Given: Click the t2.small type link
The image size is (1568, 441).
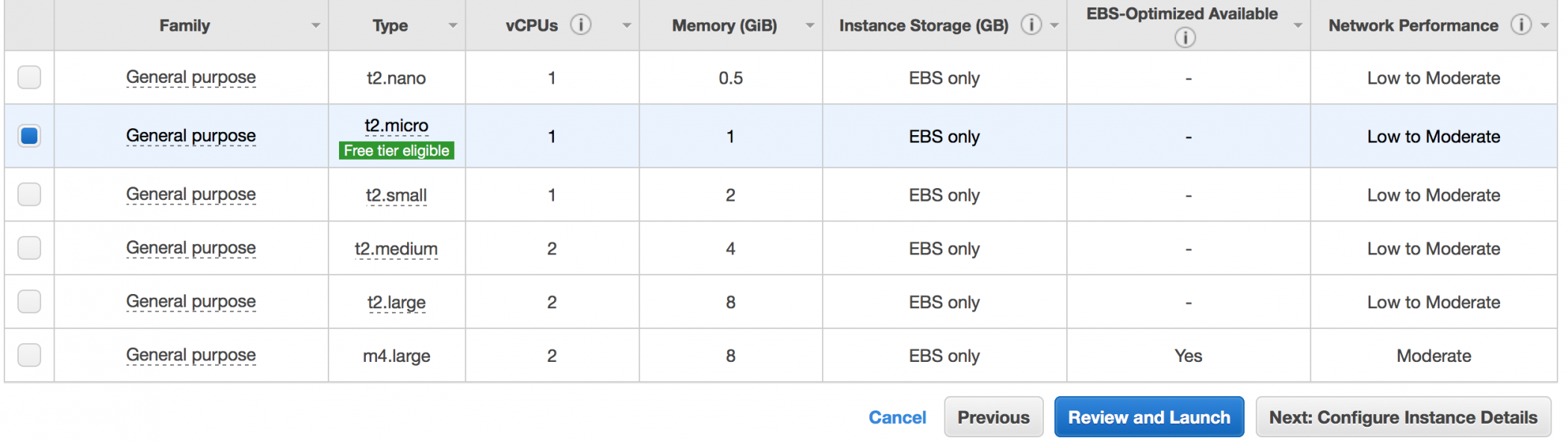Looking at the screenshot, I should [x=396, y=196].
